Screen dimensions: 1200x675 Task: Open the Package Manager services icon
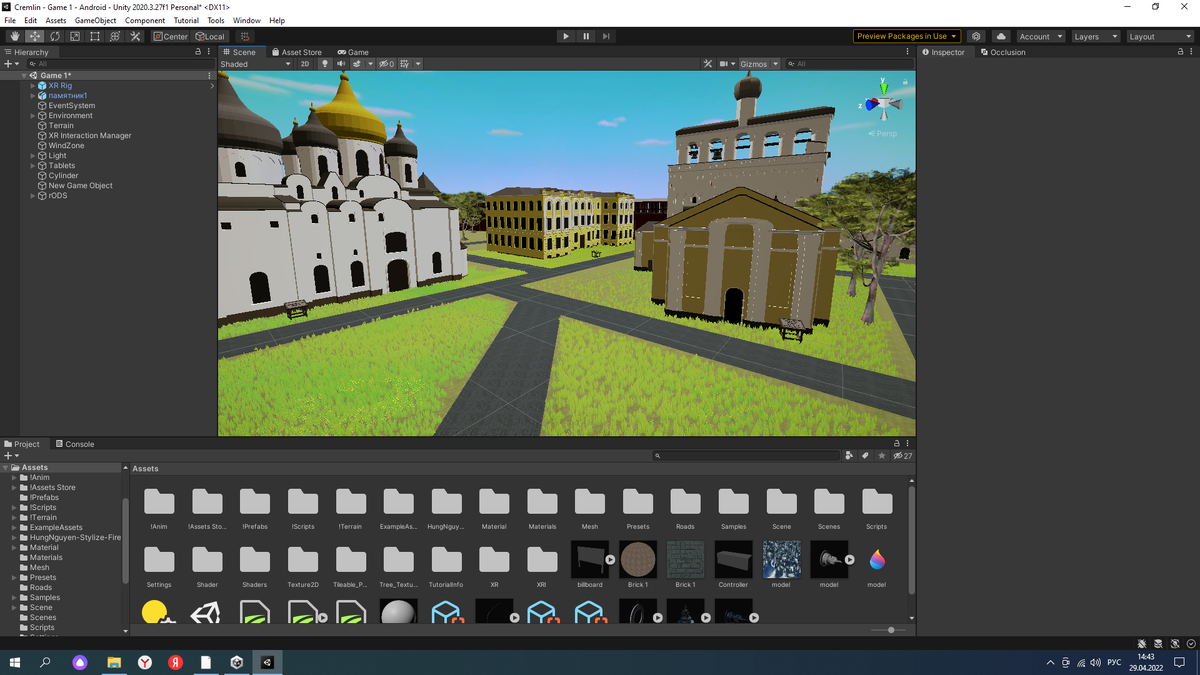point(976,36)
